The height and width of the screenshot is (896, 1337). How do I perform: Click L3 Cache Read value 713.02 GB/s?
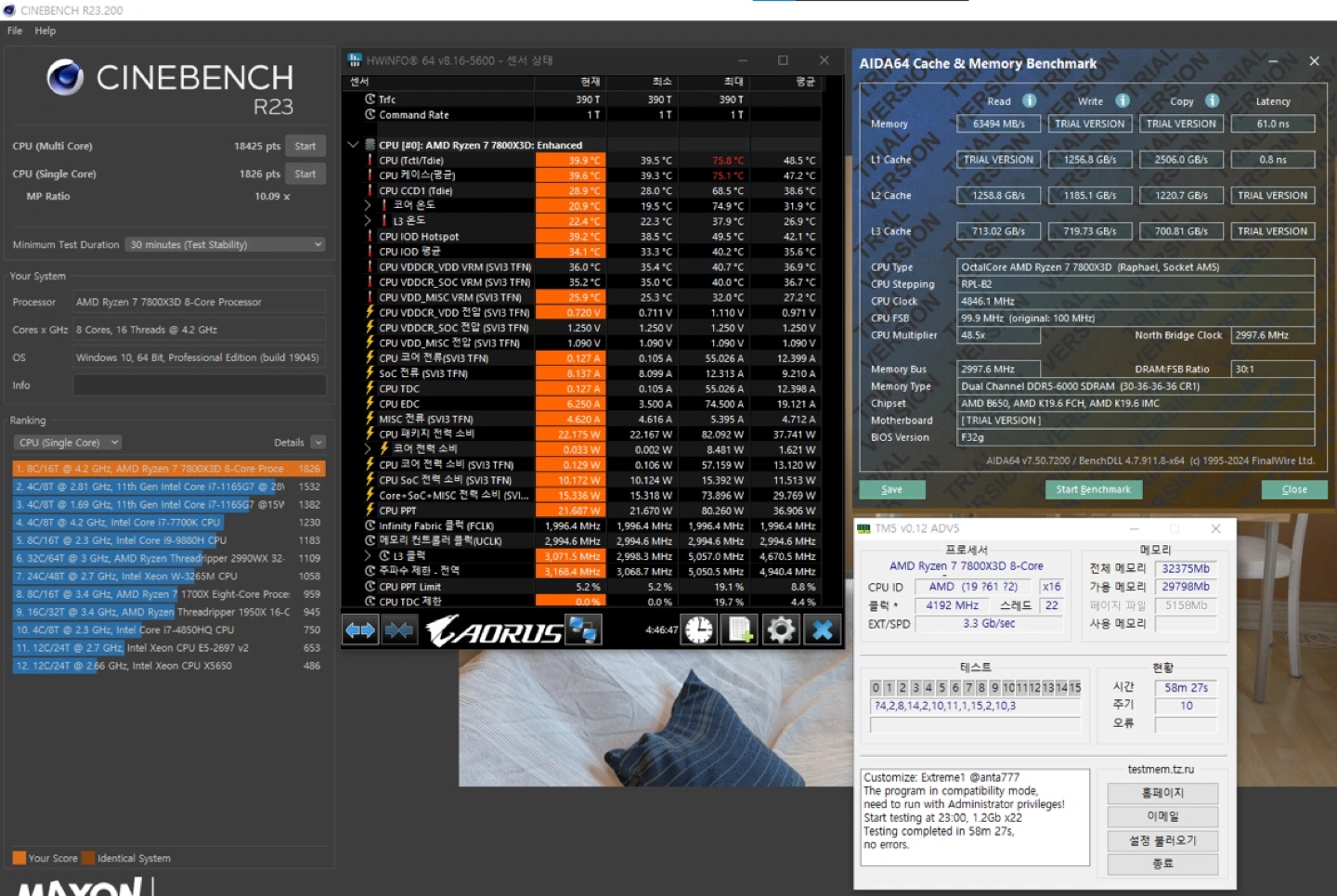(999, 231)
